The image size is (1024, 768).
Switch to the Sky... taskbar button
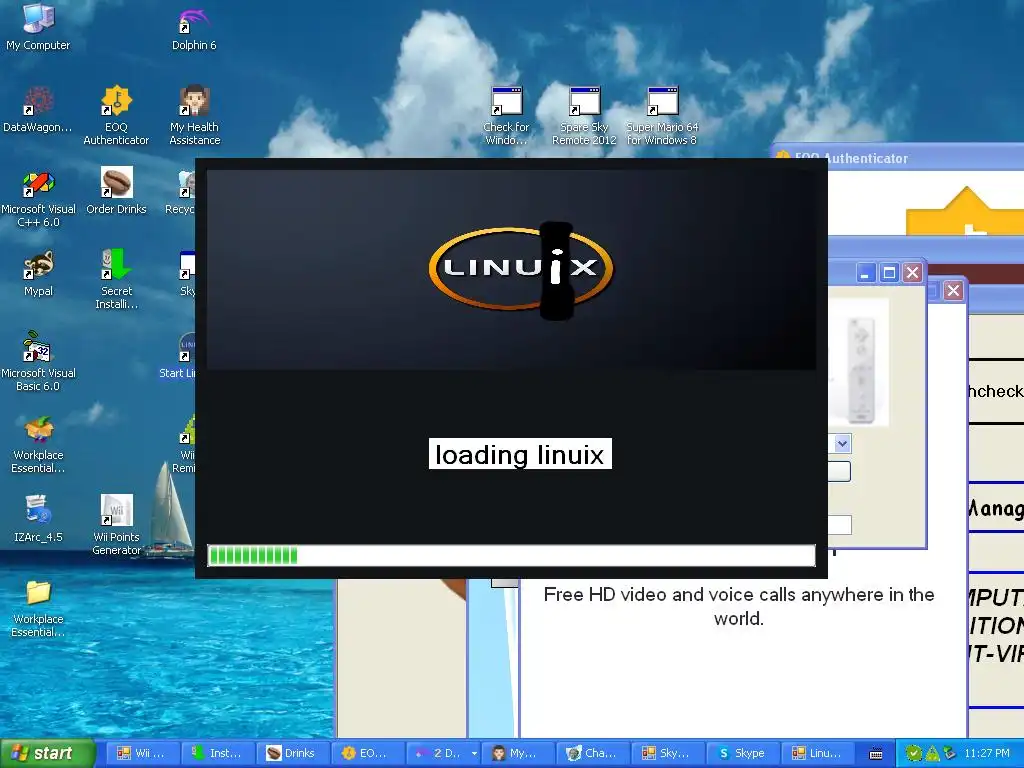667,753
